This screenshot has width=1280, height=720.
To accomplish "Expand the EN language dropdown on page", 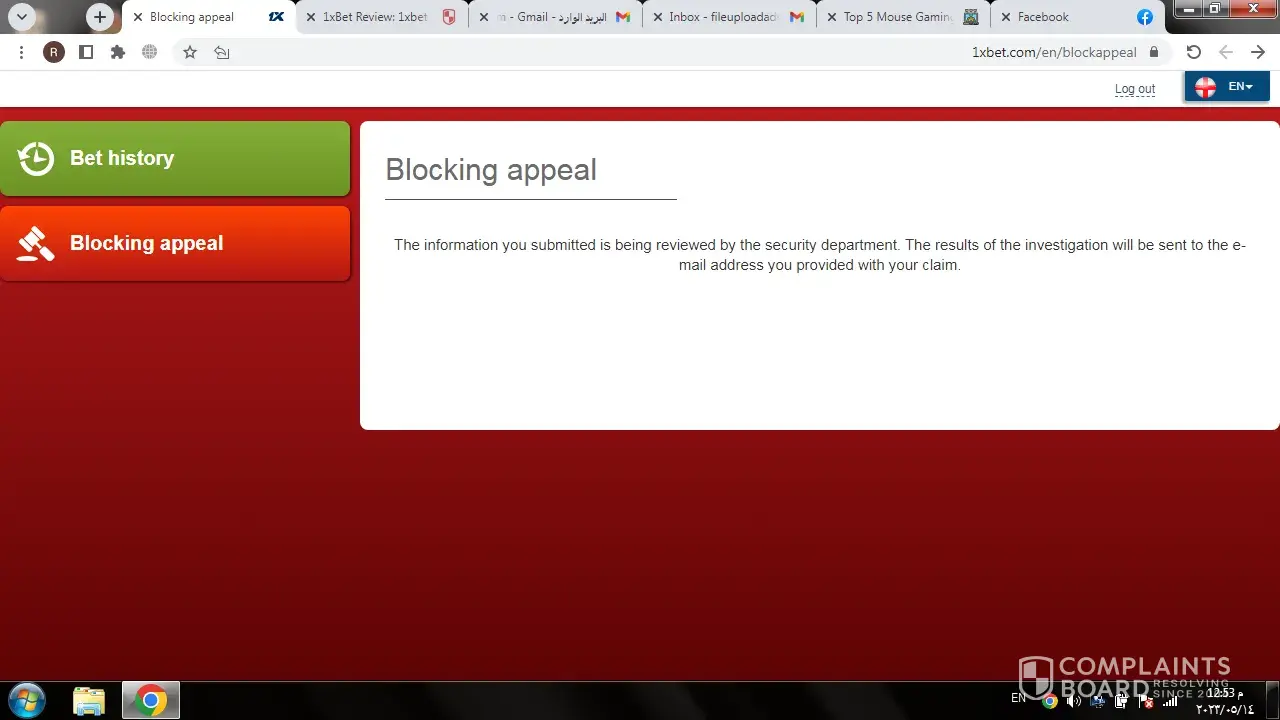I will pos(1227,87).
